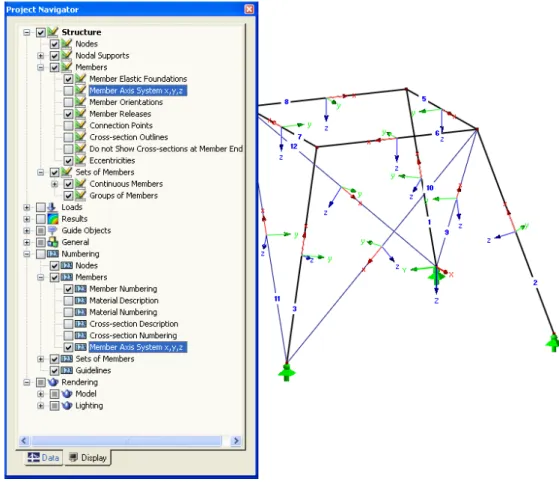Click the Rendering teapot icon
This screenshot has width=559, height=482.
coord(53,382)
